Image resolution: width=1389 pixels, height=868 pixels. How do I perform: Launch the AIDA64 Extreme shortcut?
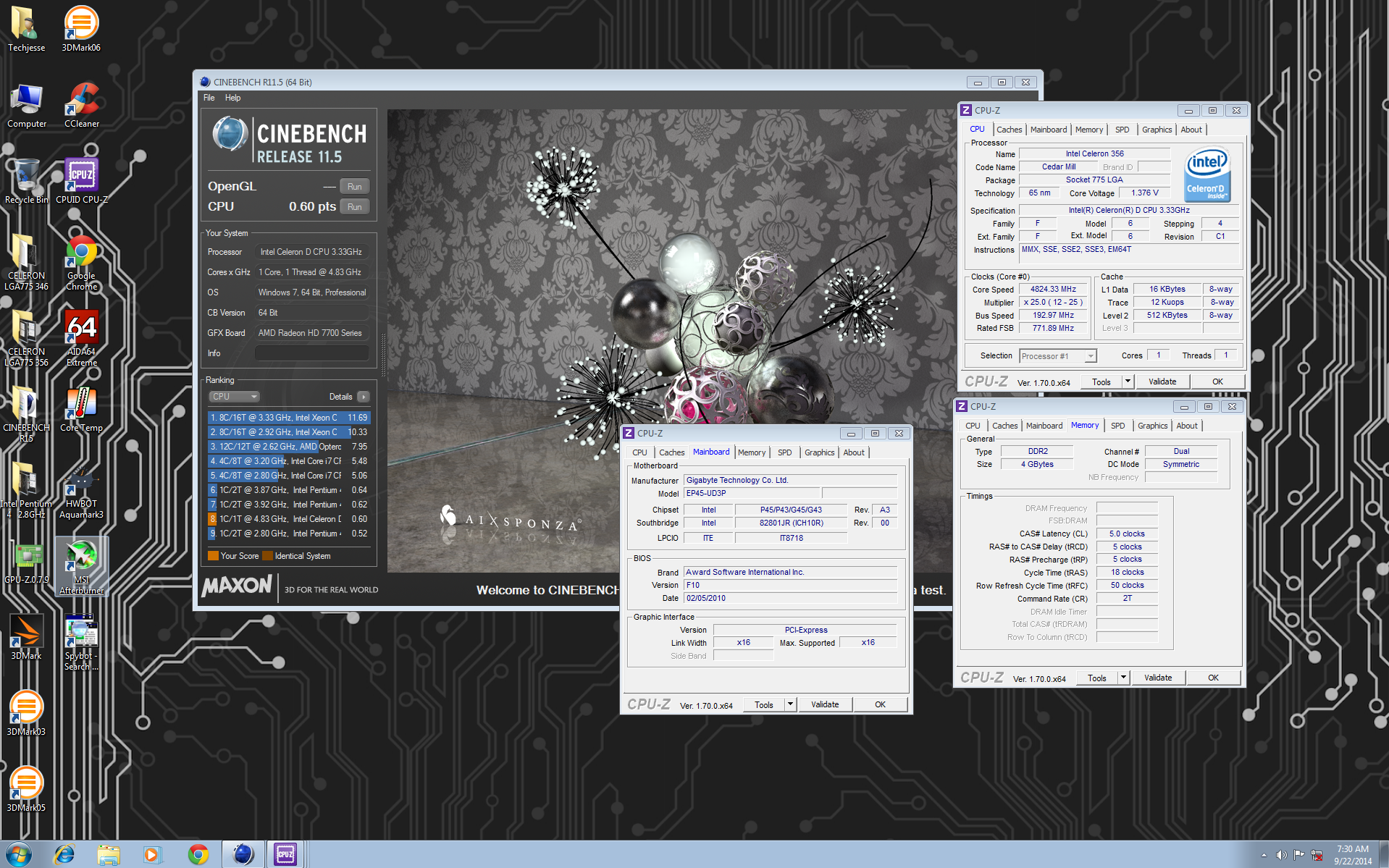pos(81,338)
